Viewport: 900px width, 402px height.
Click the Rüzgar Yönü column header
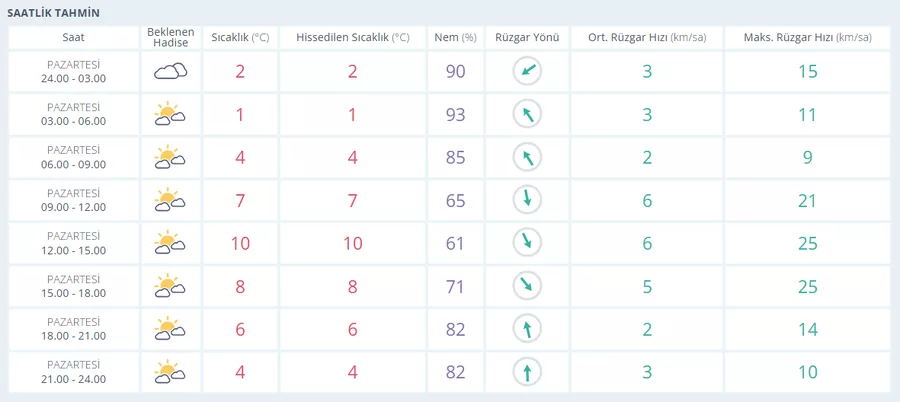(526, 37)
